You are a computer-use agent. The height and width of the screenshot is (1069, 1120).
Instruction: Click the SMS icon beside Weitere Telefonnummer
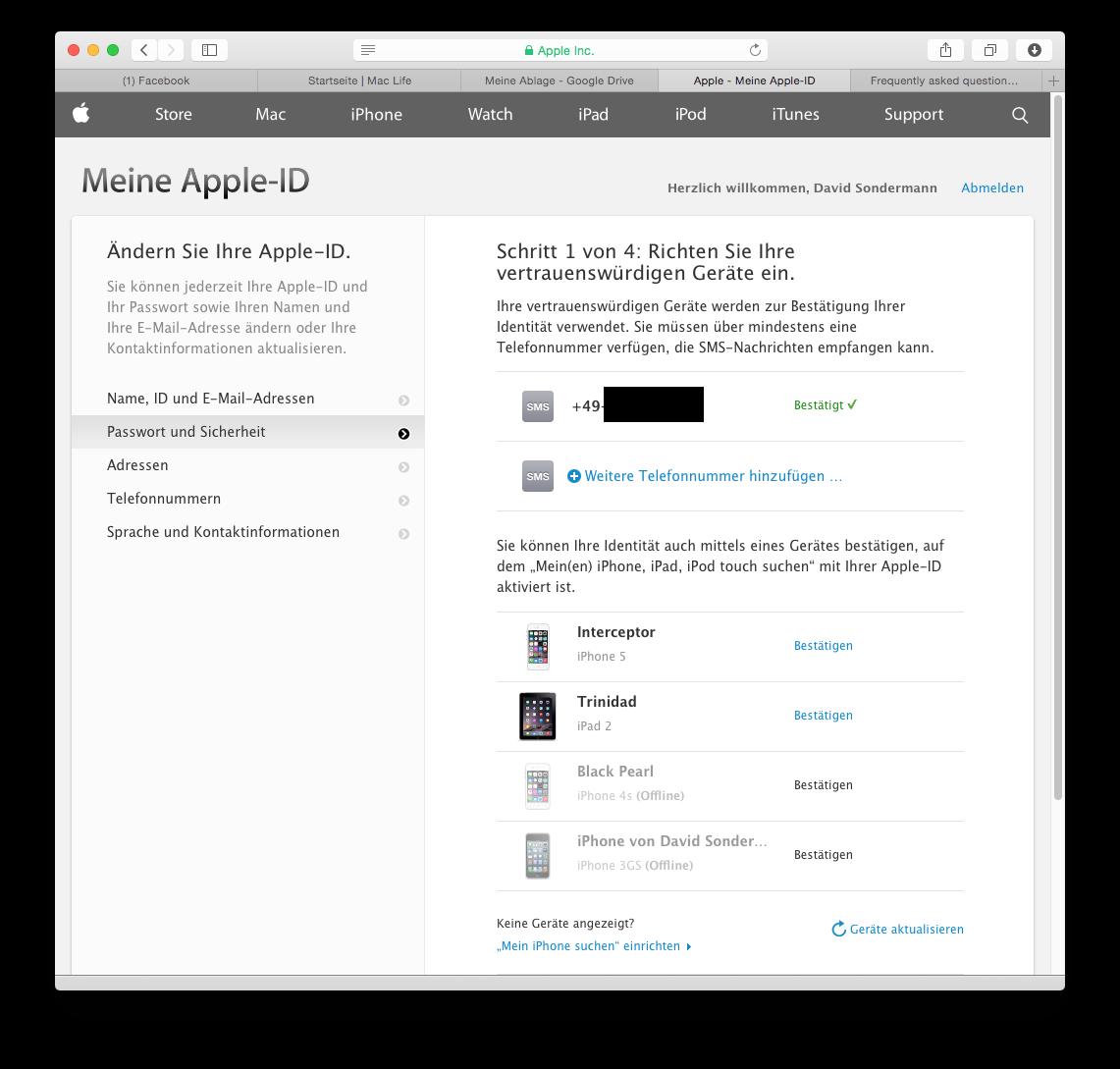(538, 476)
